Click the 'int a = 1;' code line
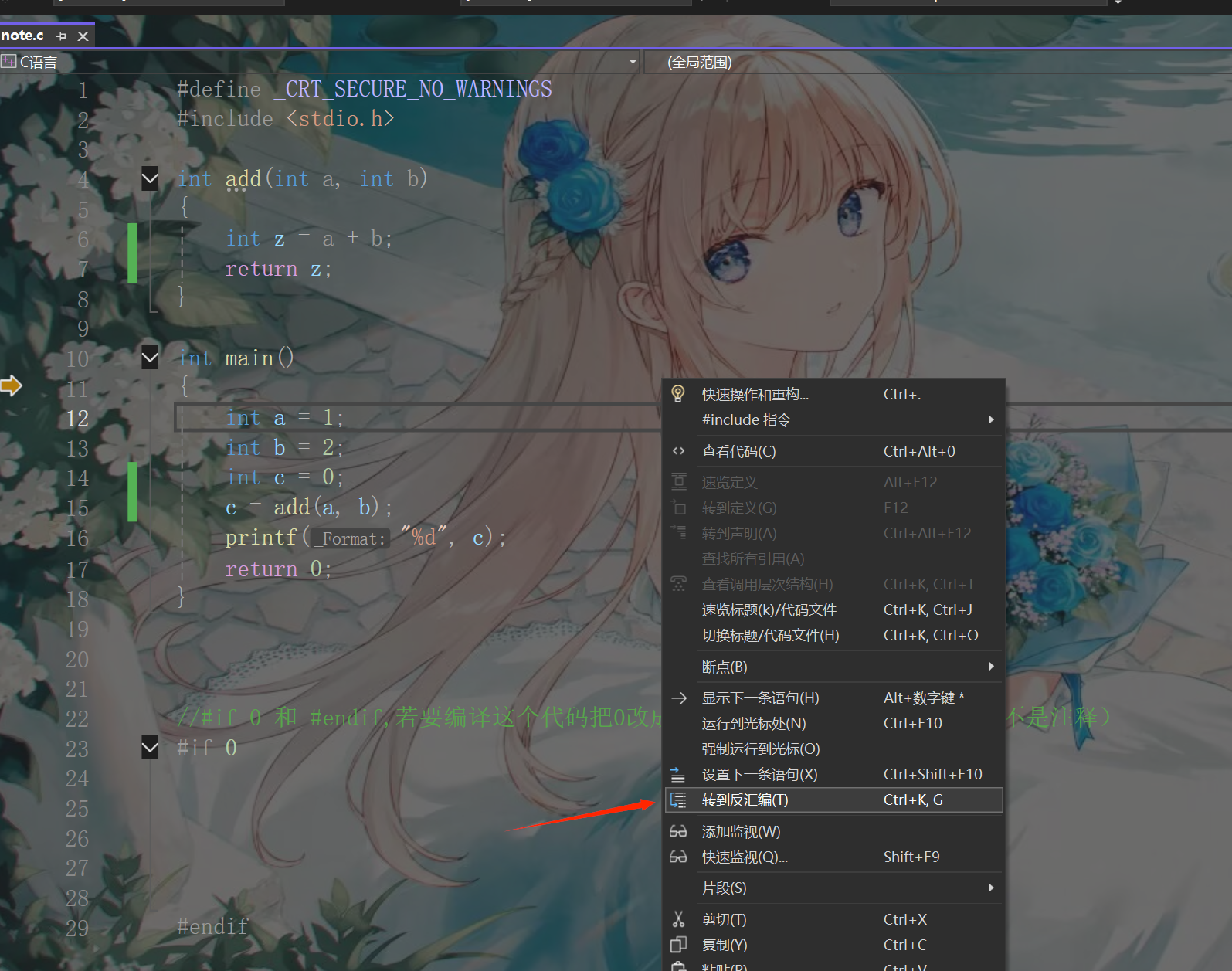Screen dimensions: 1232x971 pos(284,418)
